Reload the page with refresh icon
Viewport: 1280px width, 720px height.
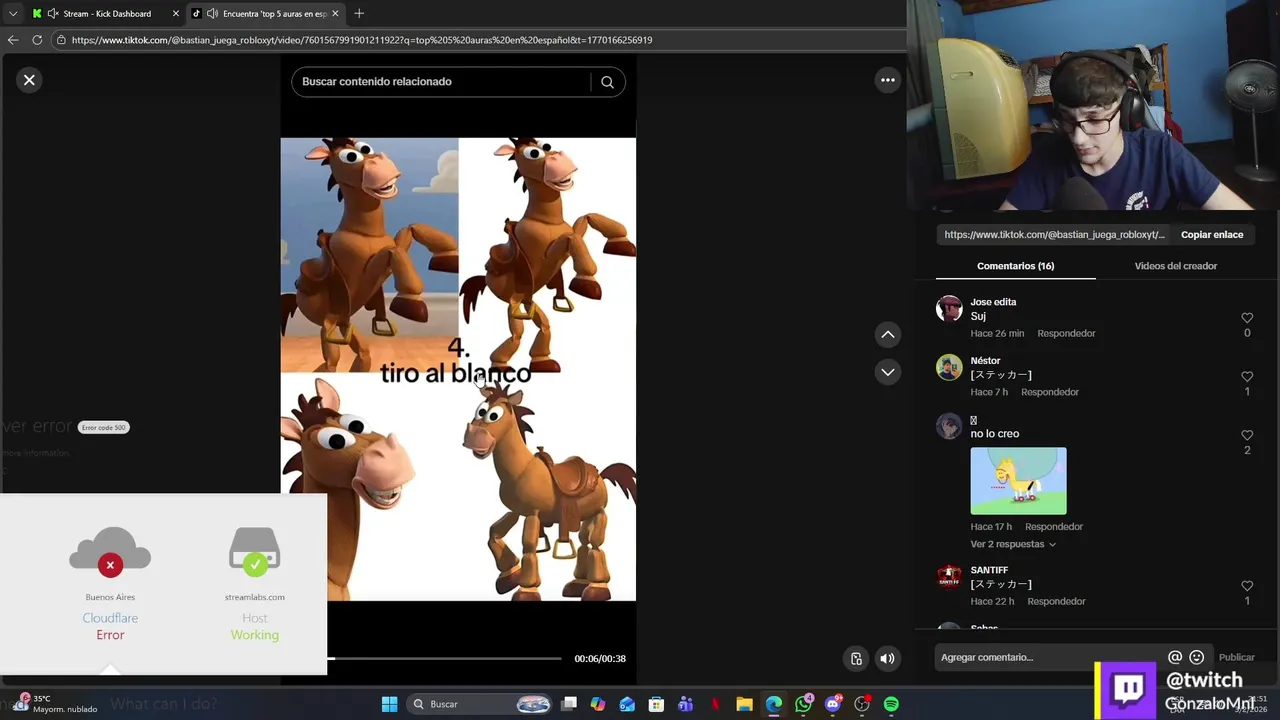tap(37, 40)
